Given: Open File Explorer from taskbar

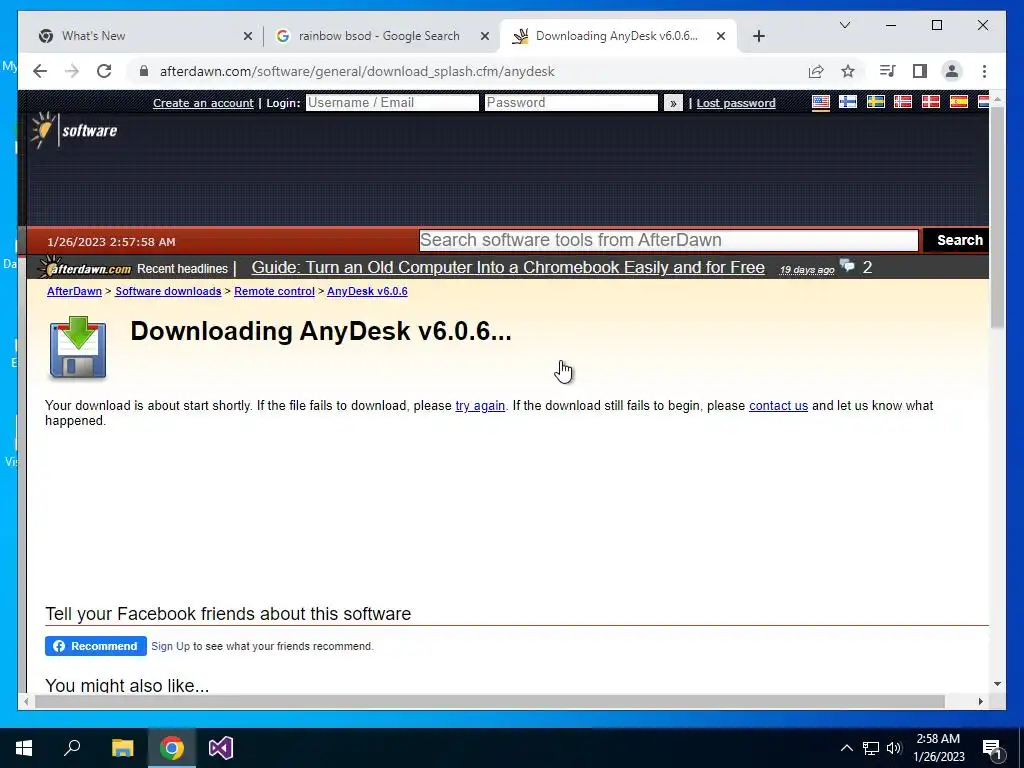Looking at the screenshot, I should (x=122, y=748).
